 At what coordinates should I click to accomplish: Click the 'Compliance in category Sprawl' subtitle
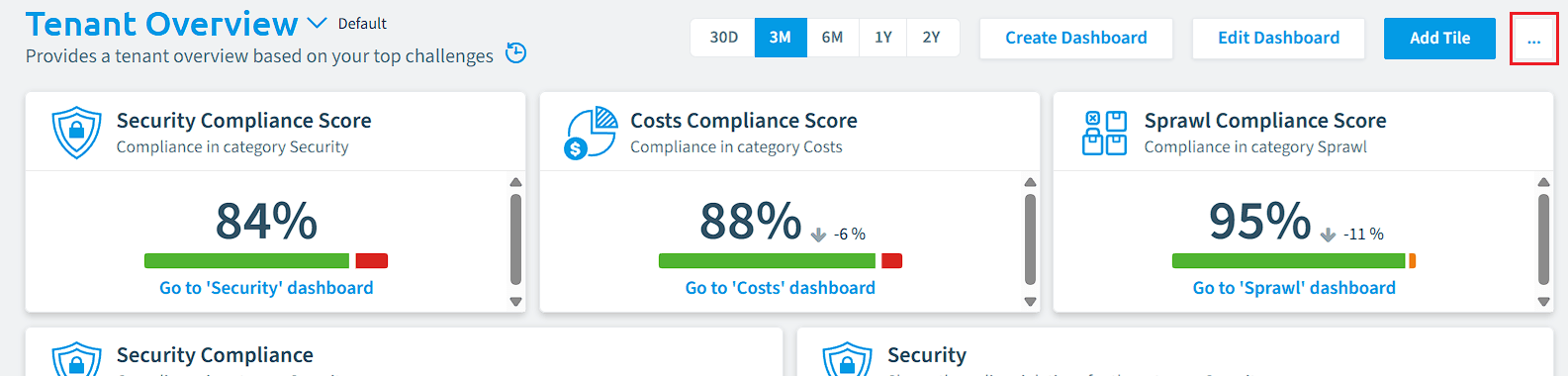tap(1255, 146)
